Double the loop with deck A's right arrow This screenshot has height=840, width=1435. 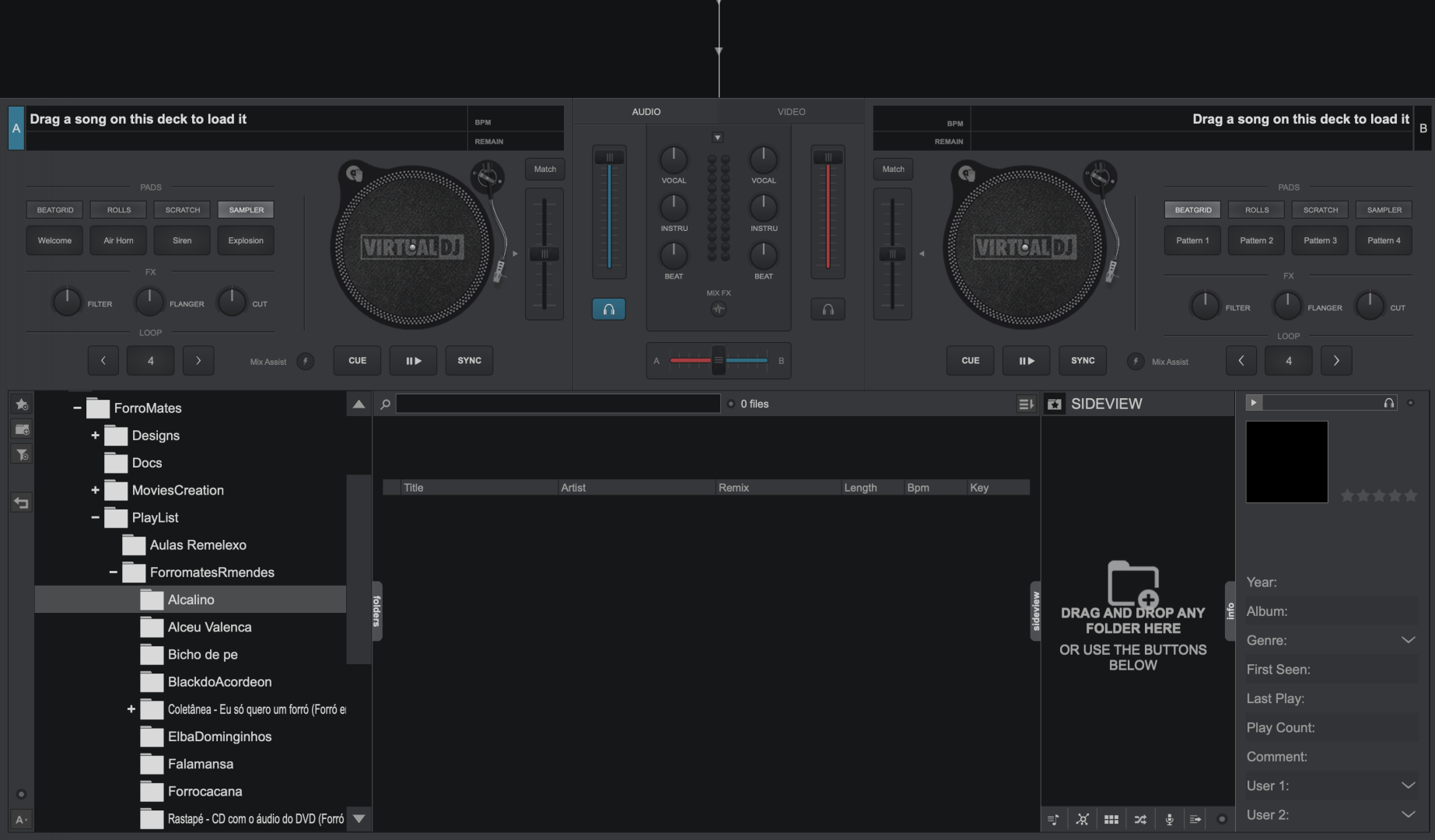point(198,361)
